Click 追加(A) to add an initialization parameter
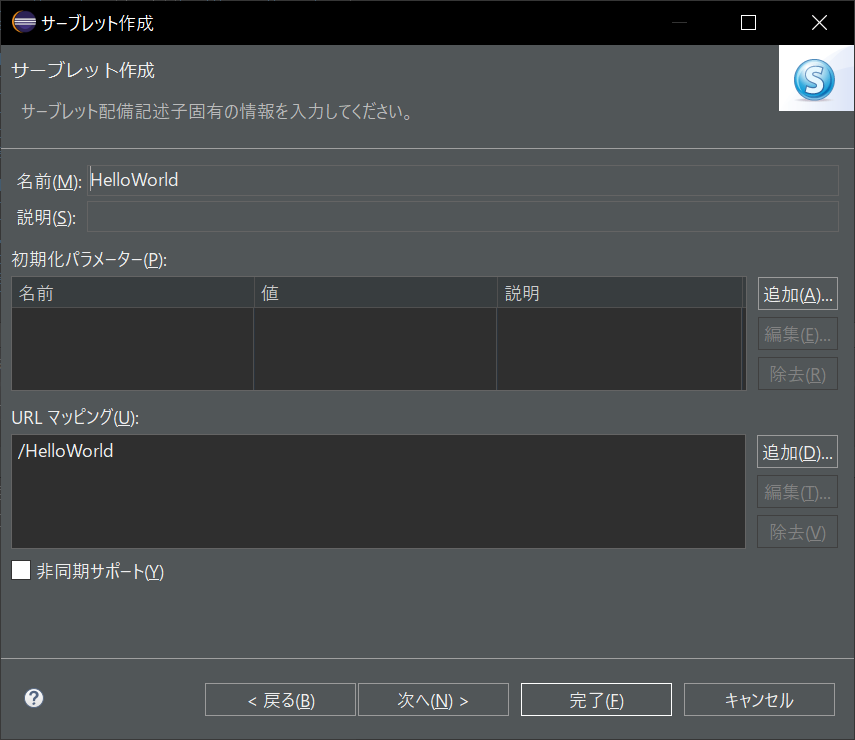The image size is (855, 740). (x=797, y=293)
